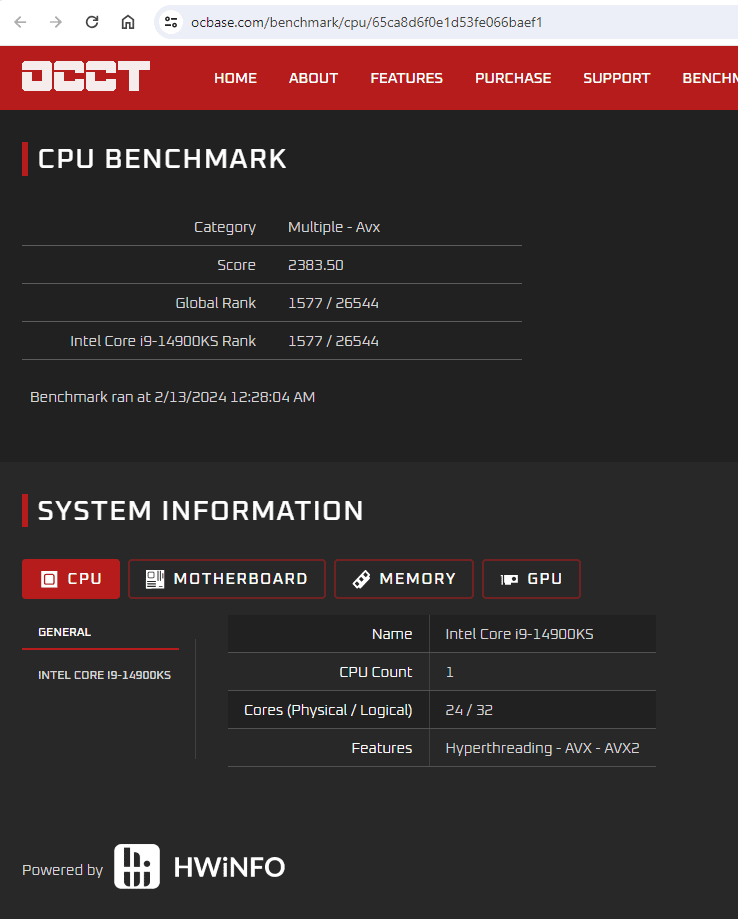This screenshot has width=738, height=919.
Task: Open the ABOUT menu item
Action: tap(314, 78)
